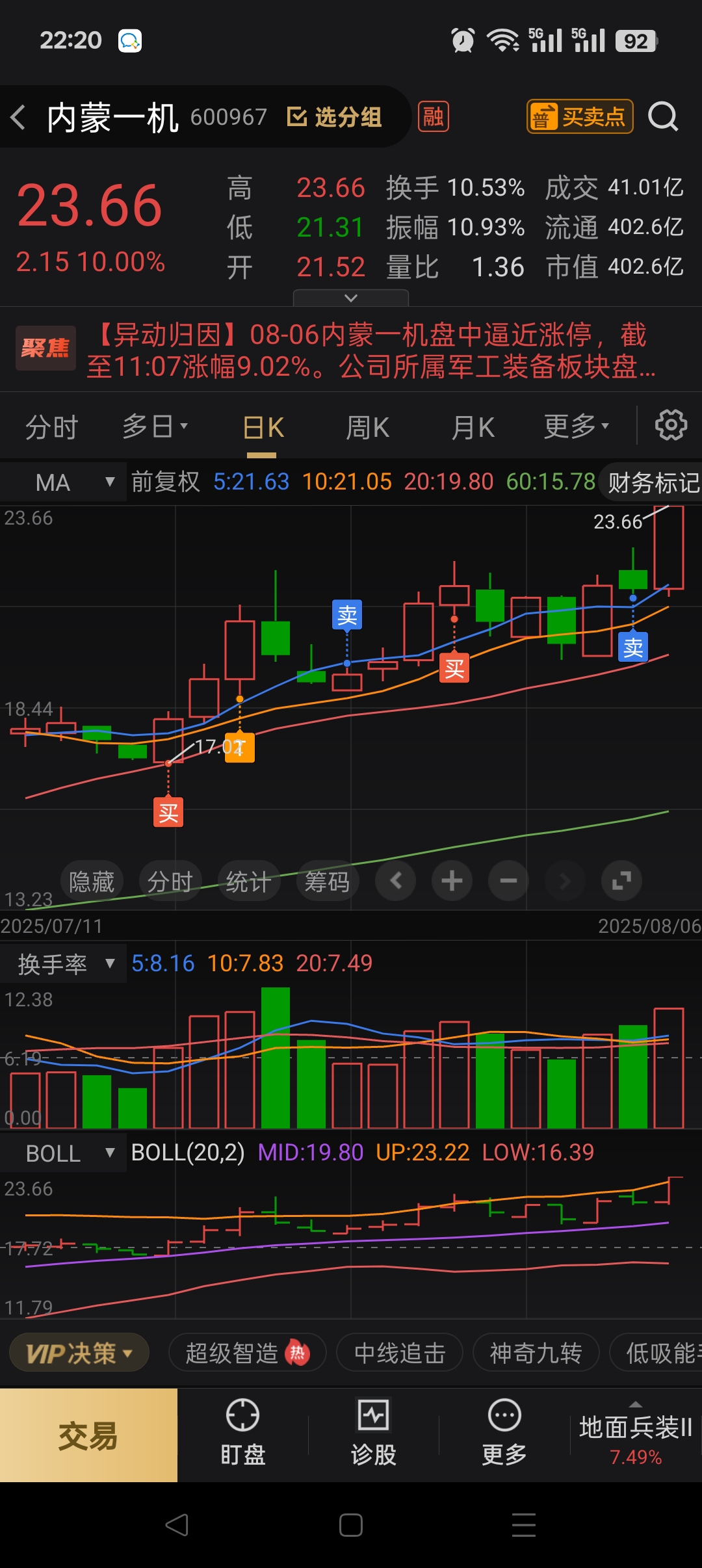
Task: Open the 统计 statistics tool
Action: [x=249, y=882]
